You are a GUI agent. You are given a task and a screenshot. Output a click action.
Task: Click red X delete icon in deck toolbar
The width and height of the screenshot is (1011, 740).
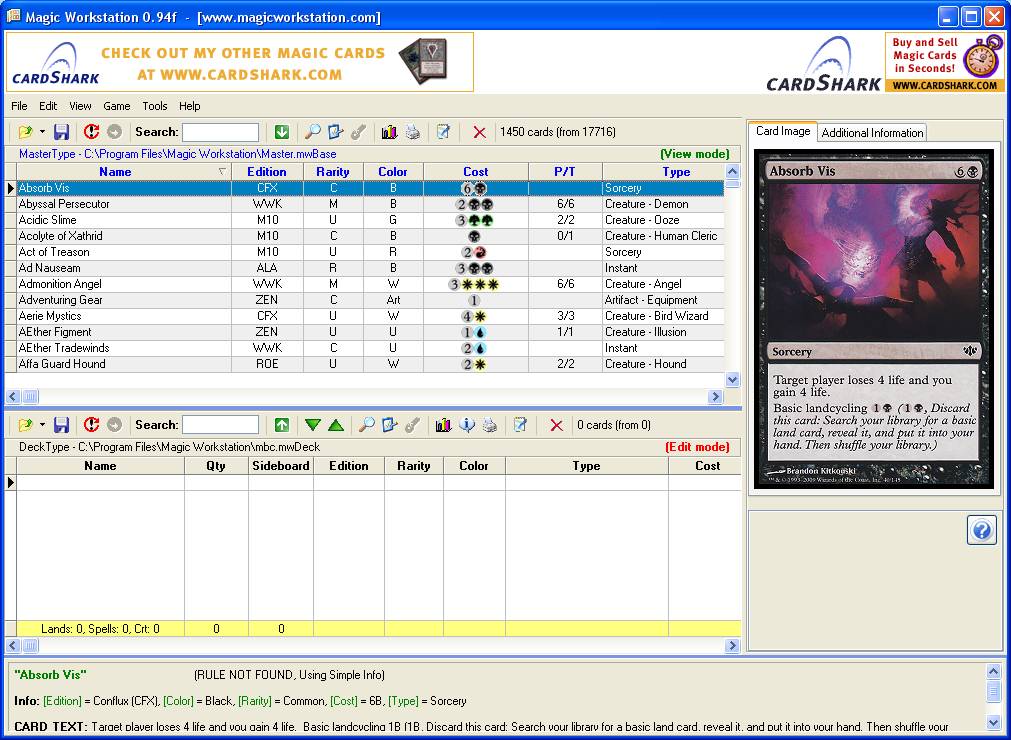(556, 425)
